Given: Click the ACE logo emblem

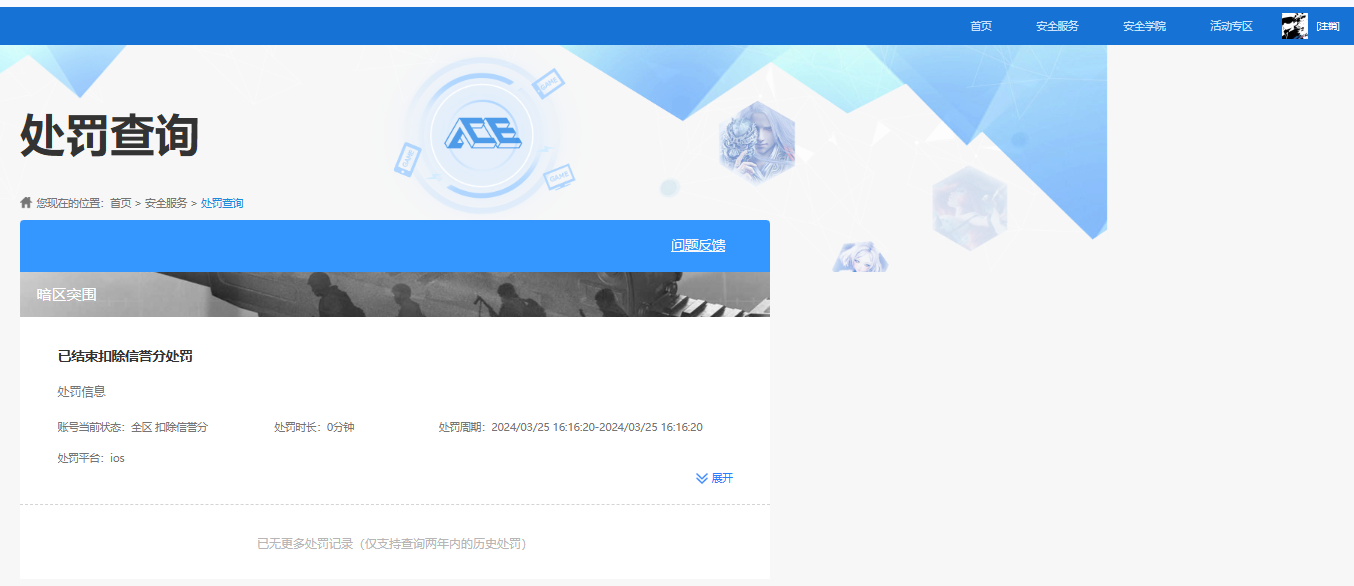Looking at the screenshot, I should tap(481, 133).
